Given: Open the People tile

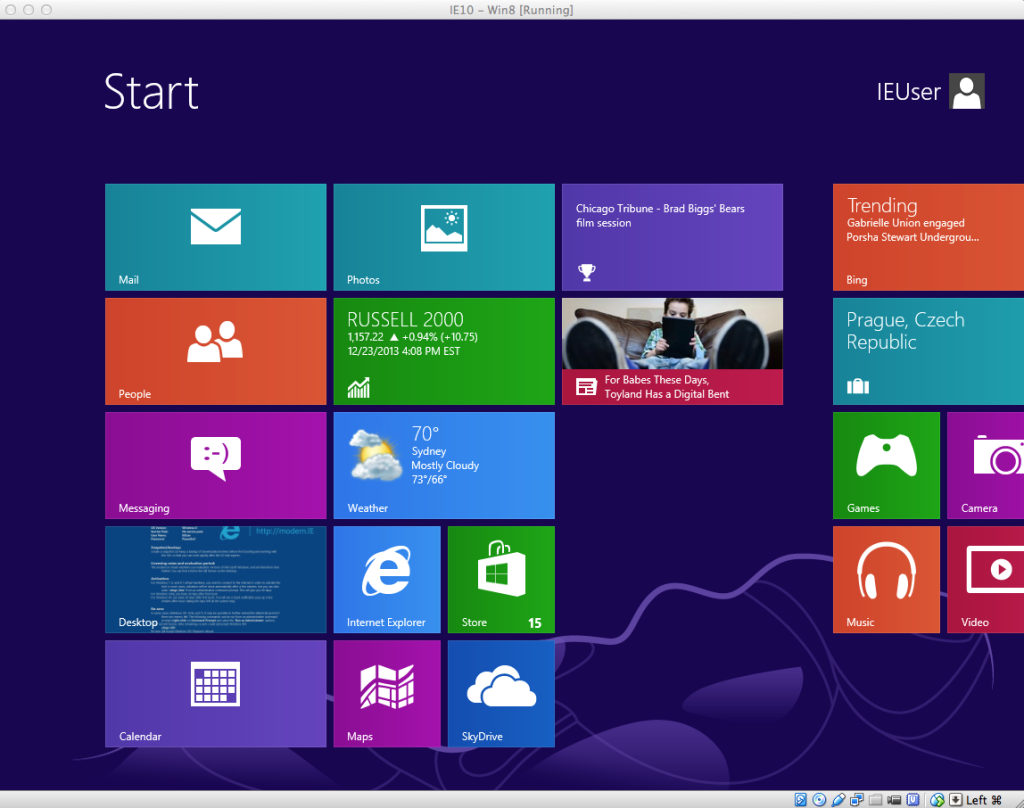Looking at the screenshot, I should pos(216,351).
